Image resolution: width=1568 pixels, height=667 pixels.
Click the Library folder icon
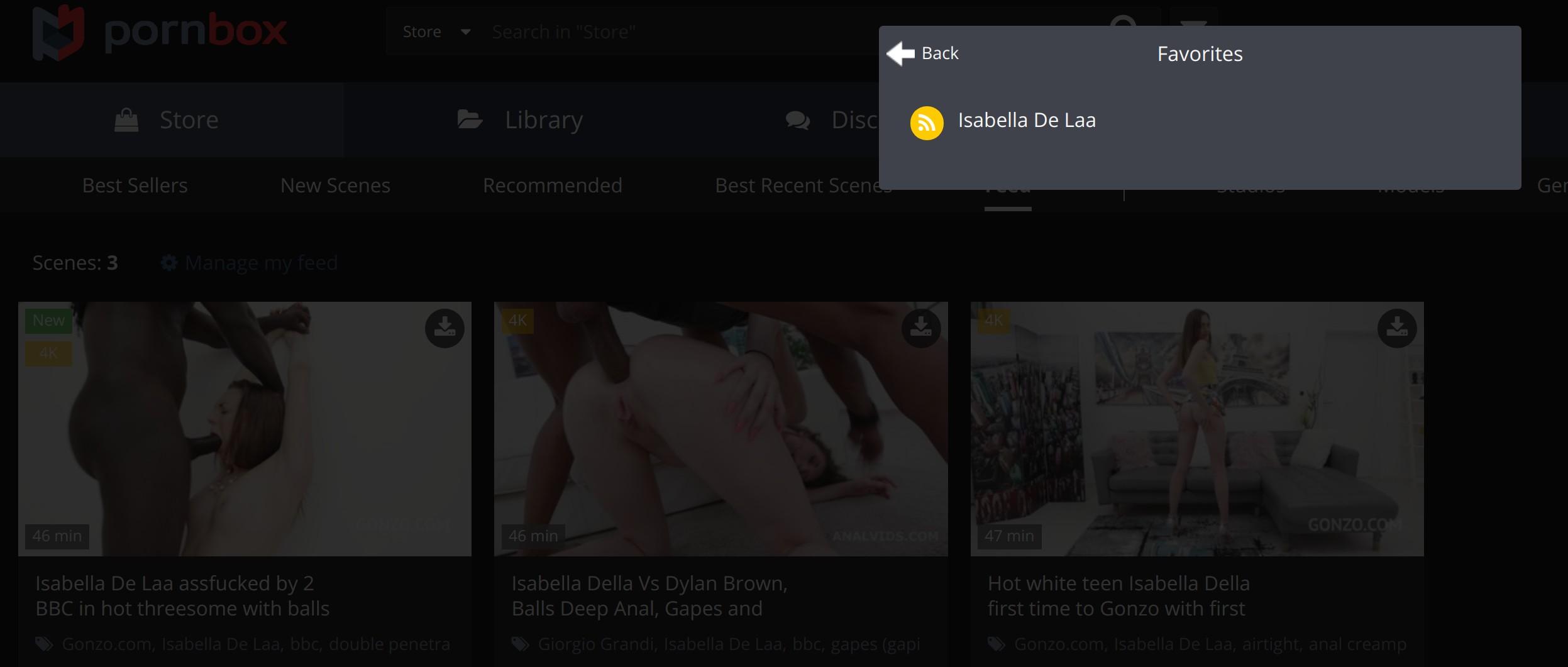(470, 119)
